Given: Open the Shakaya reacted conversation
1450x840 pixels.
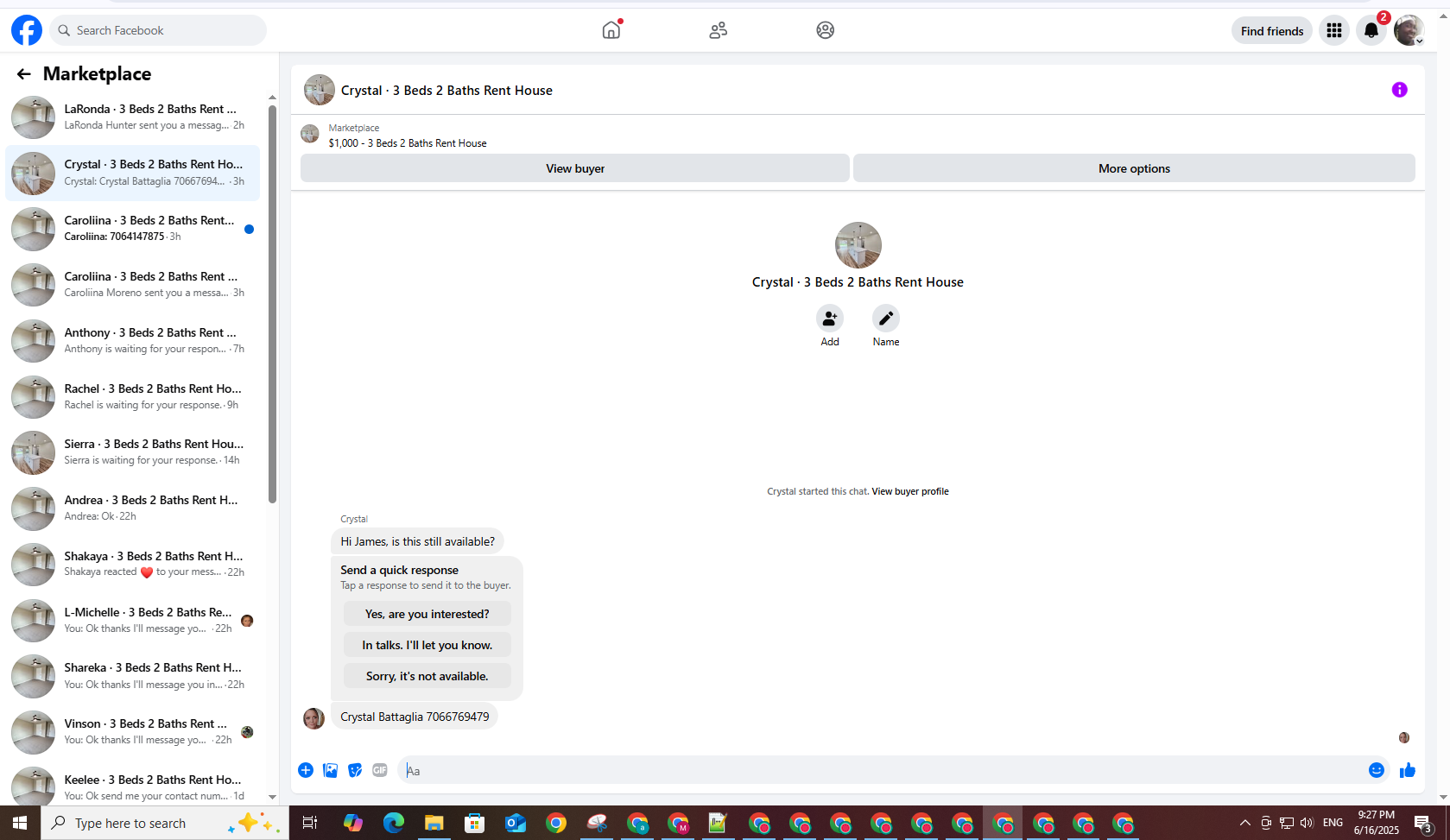Looking at the screenshot, I should click(133, 564).
